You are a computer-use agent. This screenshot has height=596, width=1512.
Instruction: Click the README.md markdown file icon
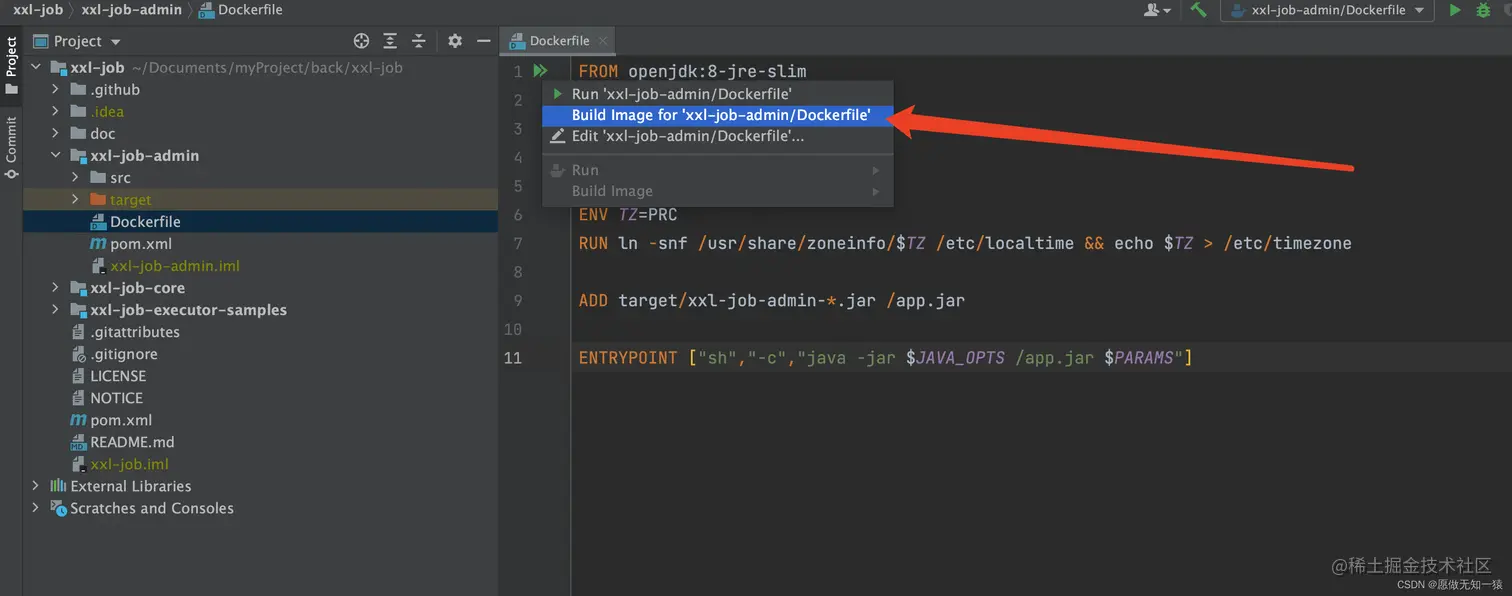pos(78,442)
